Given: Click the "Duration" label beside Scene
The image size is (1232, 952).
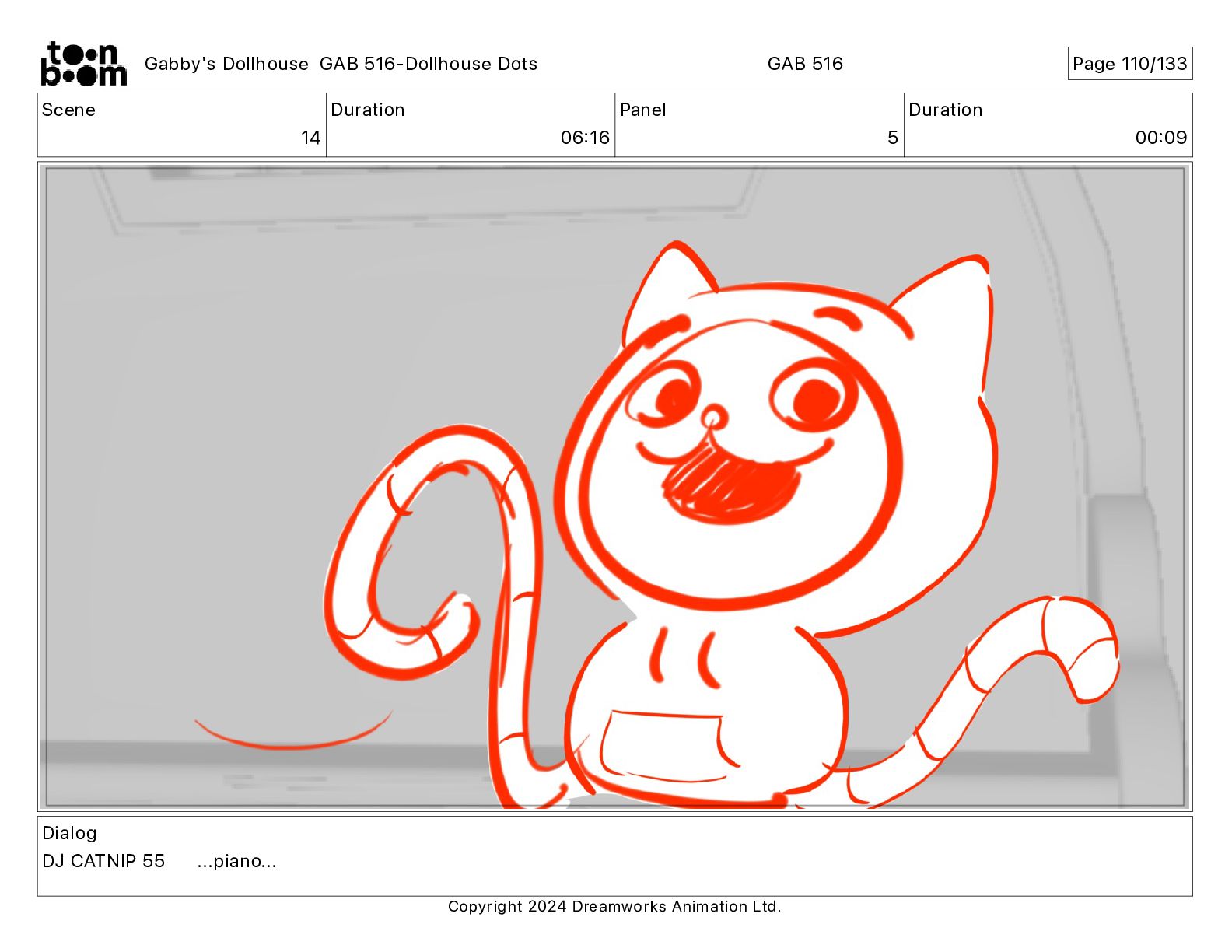Looking at the screenshot, I should click(368, 110).
